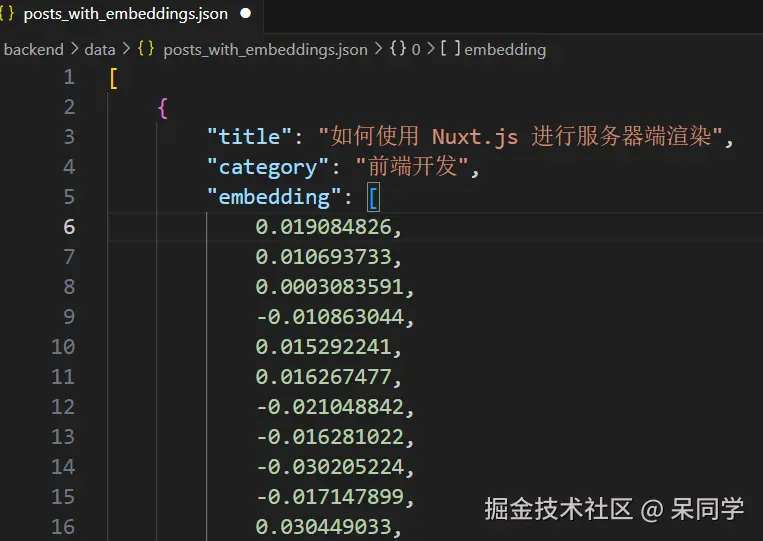763x541 pixels.
Task: Click line number 10 in the gutter
Action: (63, 347)
